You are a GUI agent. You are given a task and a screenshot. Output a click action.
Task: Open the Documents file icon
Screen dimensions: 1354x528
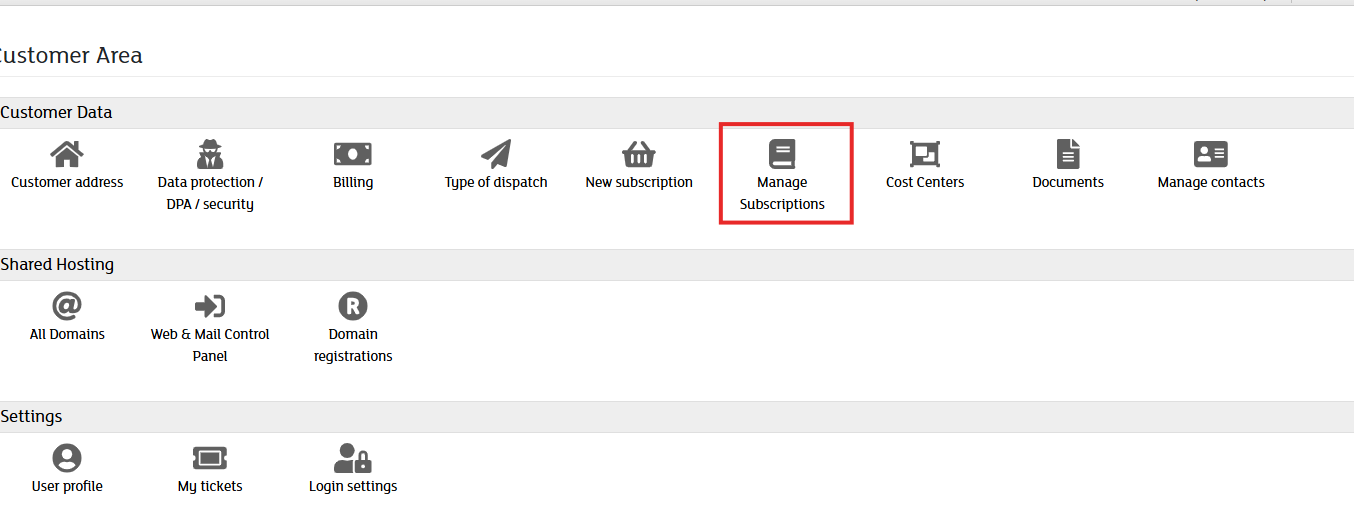tap(1068, 154)
